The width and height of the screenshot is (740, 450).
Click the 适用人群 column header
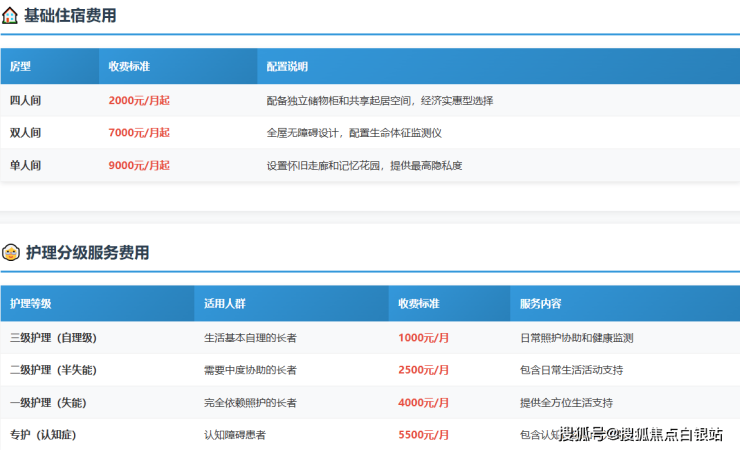225,304
